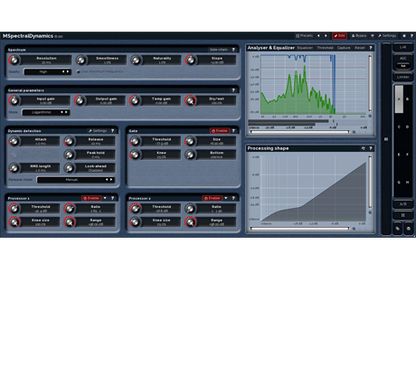Toggle Use maximum frequency option
Image resolution: width=416 pixels, height=376 pixels.
pyautogui.click(x=100, y=72)
